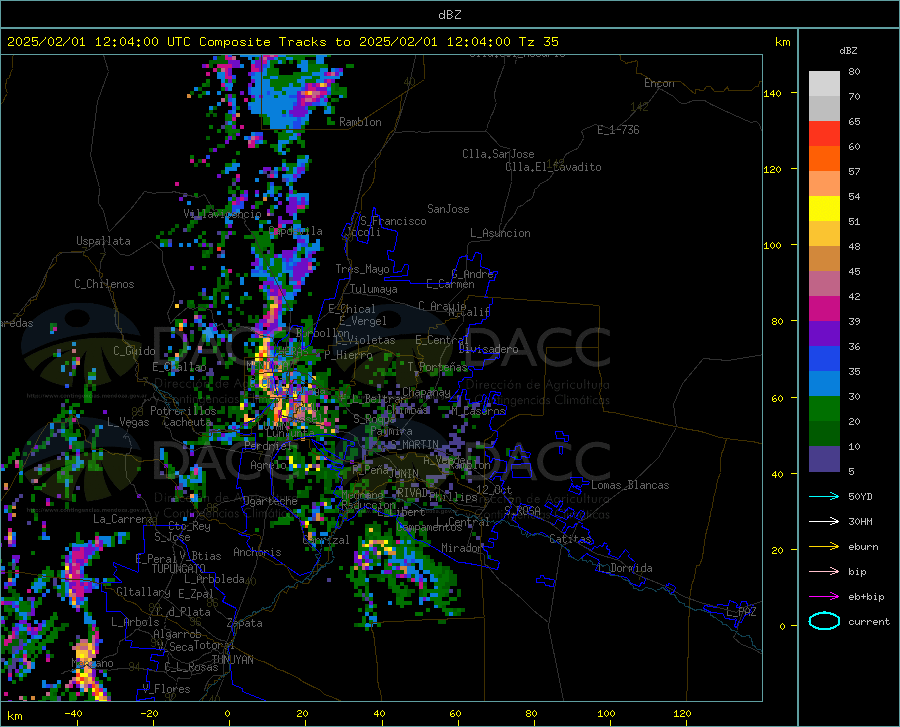Click the 'Carrizal' place label
900x727 pixels.
coord(326,540)
